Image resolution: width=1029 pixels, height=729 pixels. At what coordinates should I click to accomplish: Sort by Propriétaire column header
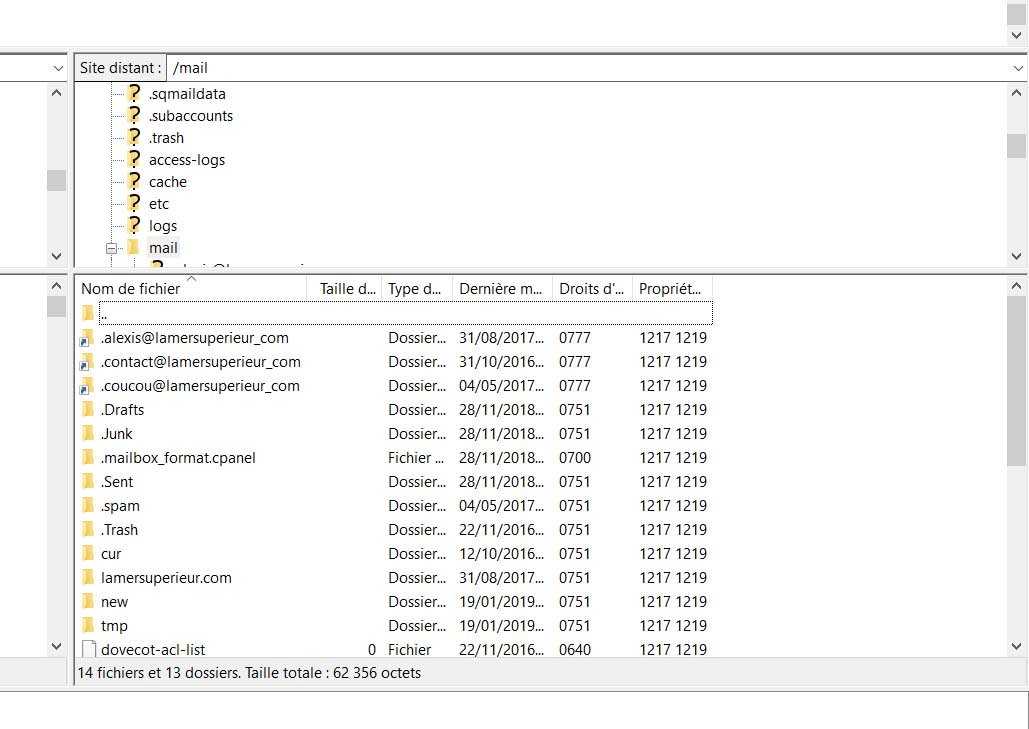672,289
